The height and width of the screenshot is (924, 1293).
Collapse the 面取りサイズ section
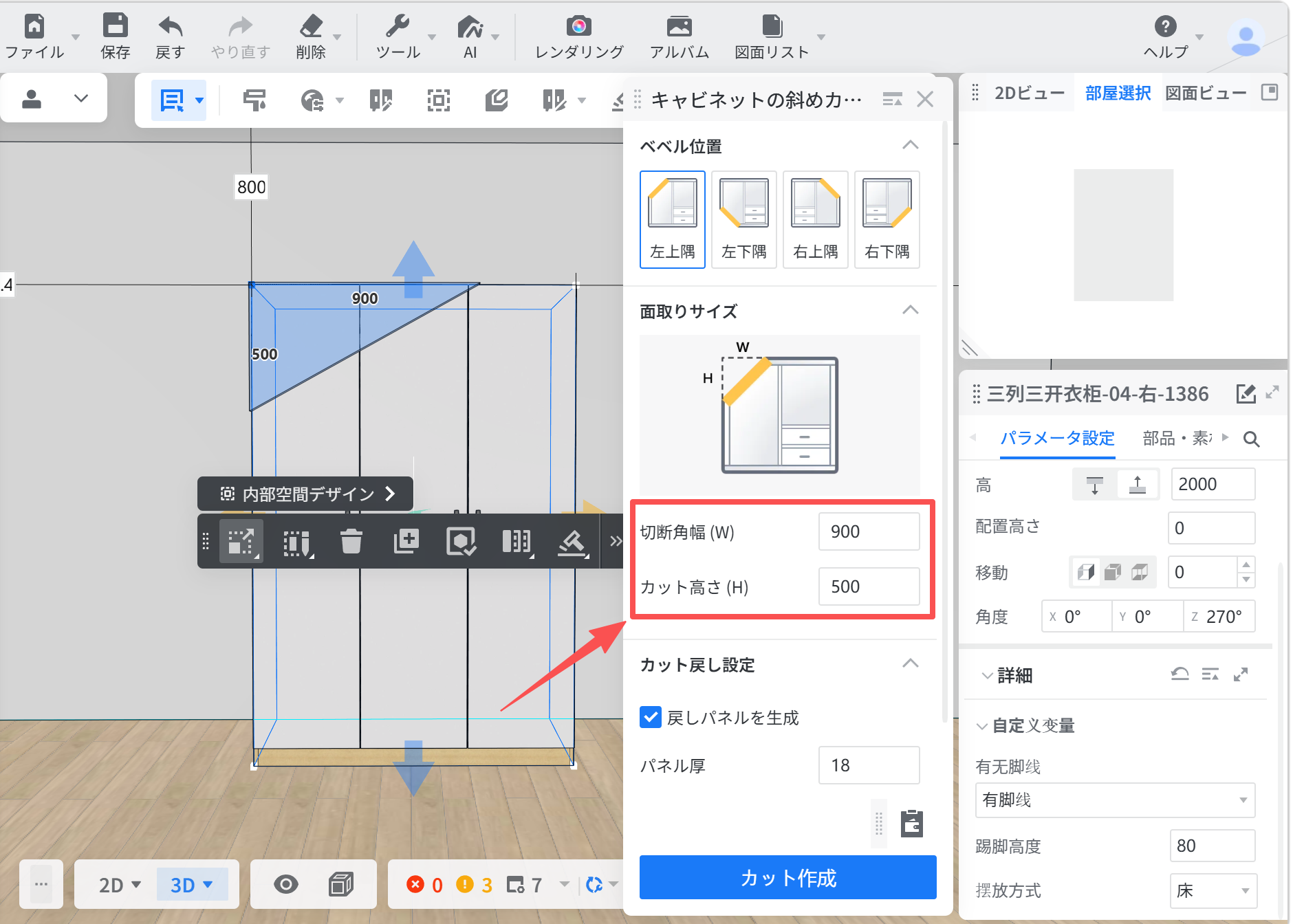coord(911,310)
